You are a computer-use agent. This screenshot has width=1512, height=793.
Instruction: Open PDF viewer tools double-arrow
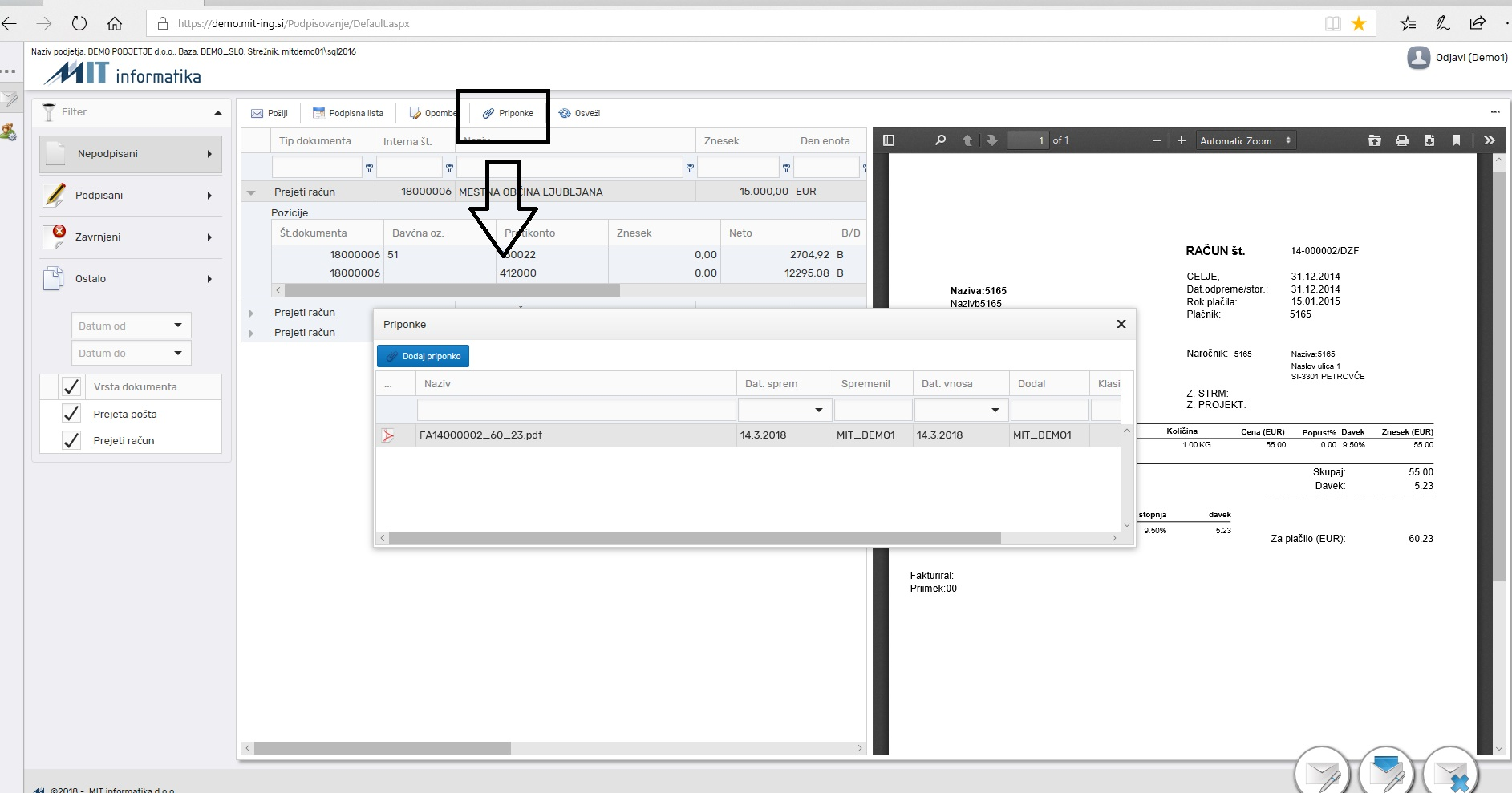coord(1490,140)
